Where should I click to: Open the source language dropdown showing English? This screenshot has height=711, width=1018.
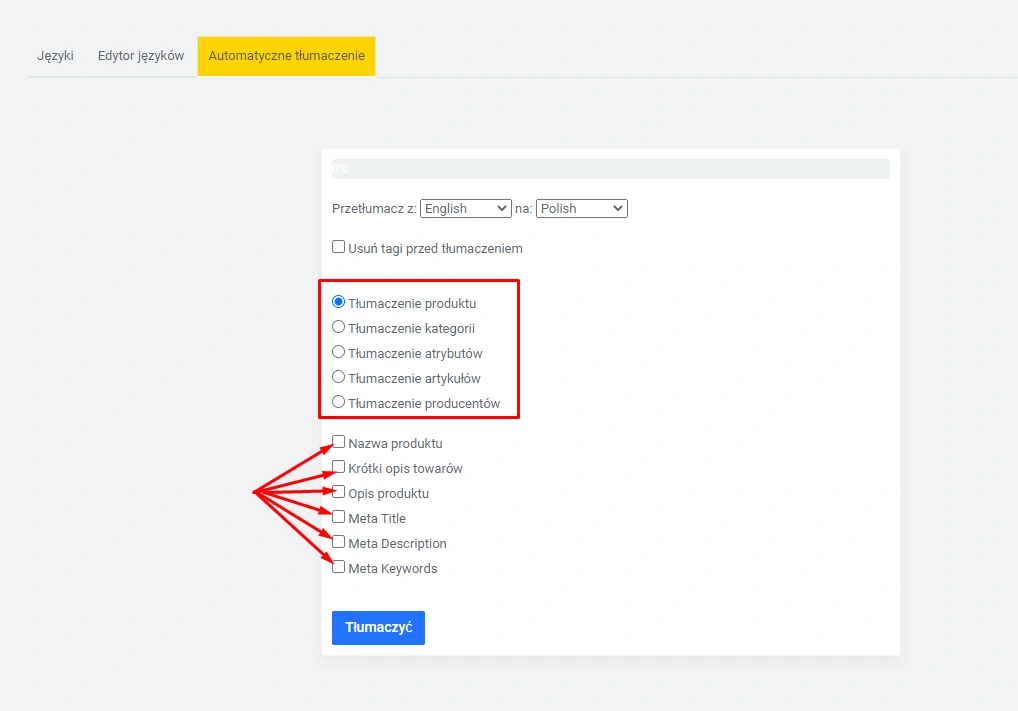[x=466, y=208]
